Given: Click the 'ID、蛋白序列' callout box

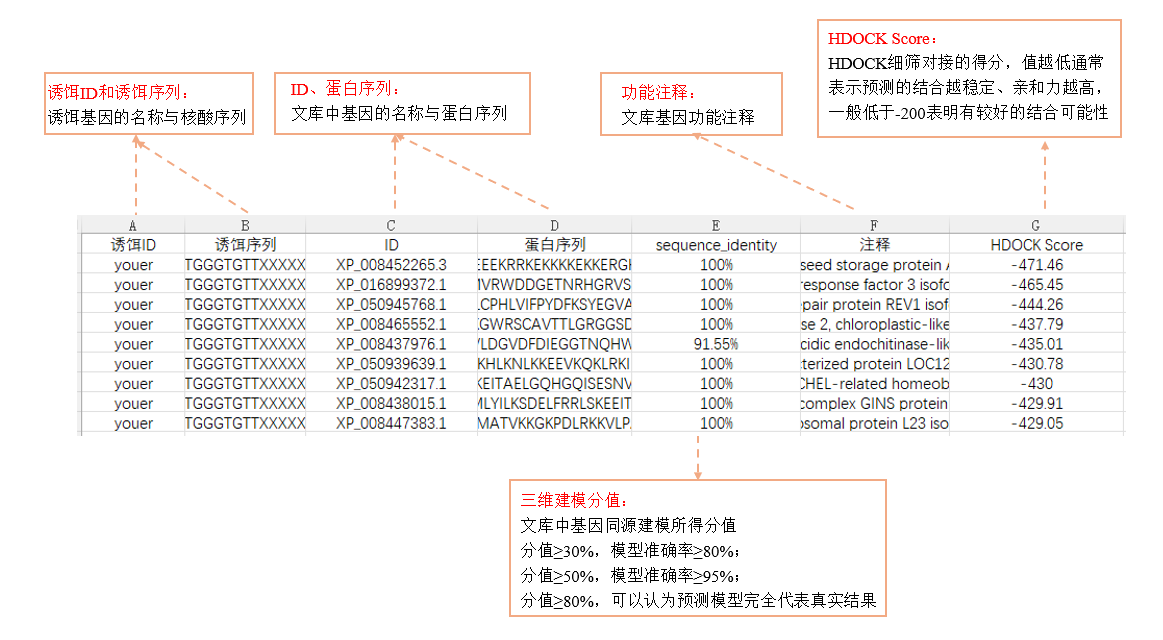Looking at the screenshot, I should (401, 102).
